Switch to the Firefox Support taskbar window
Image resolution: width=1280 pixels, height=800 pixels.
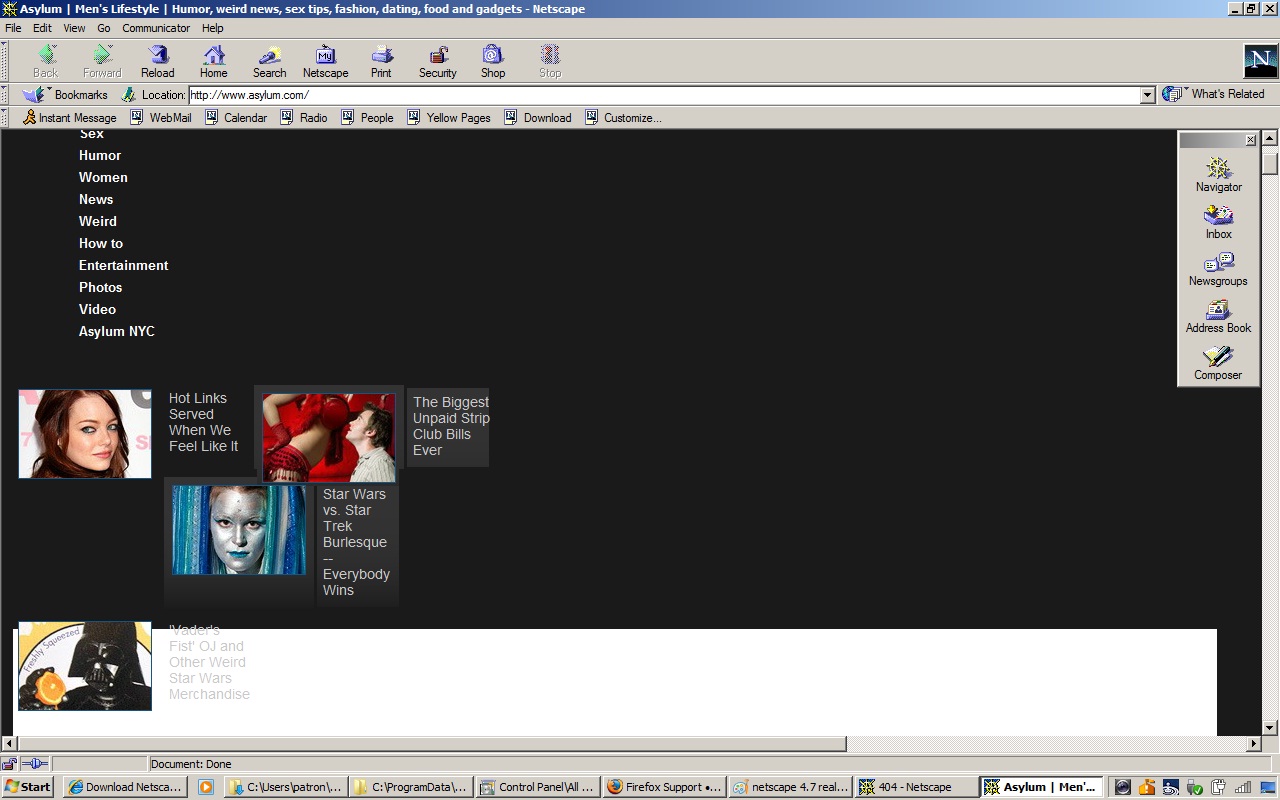664,787
